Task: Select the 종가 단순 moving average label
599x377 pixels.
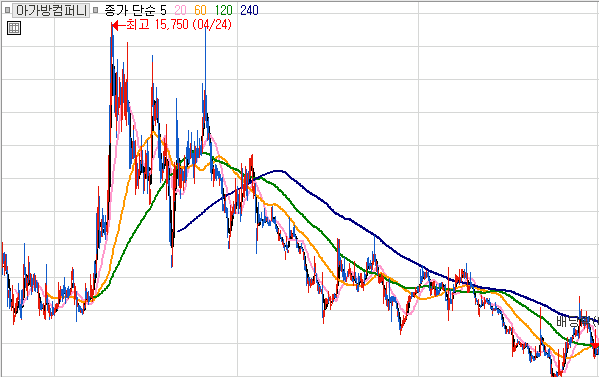Action: coord(130,11)
